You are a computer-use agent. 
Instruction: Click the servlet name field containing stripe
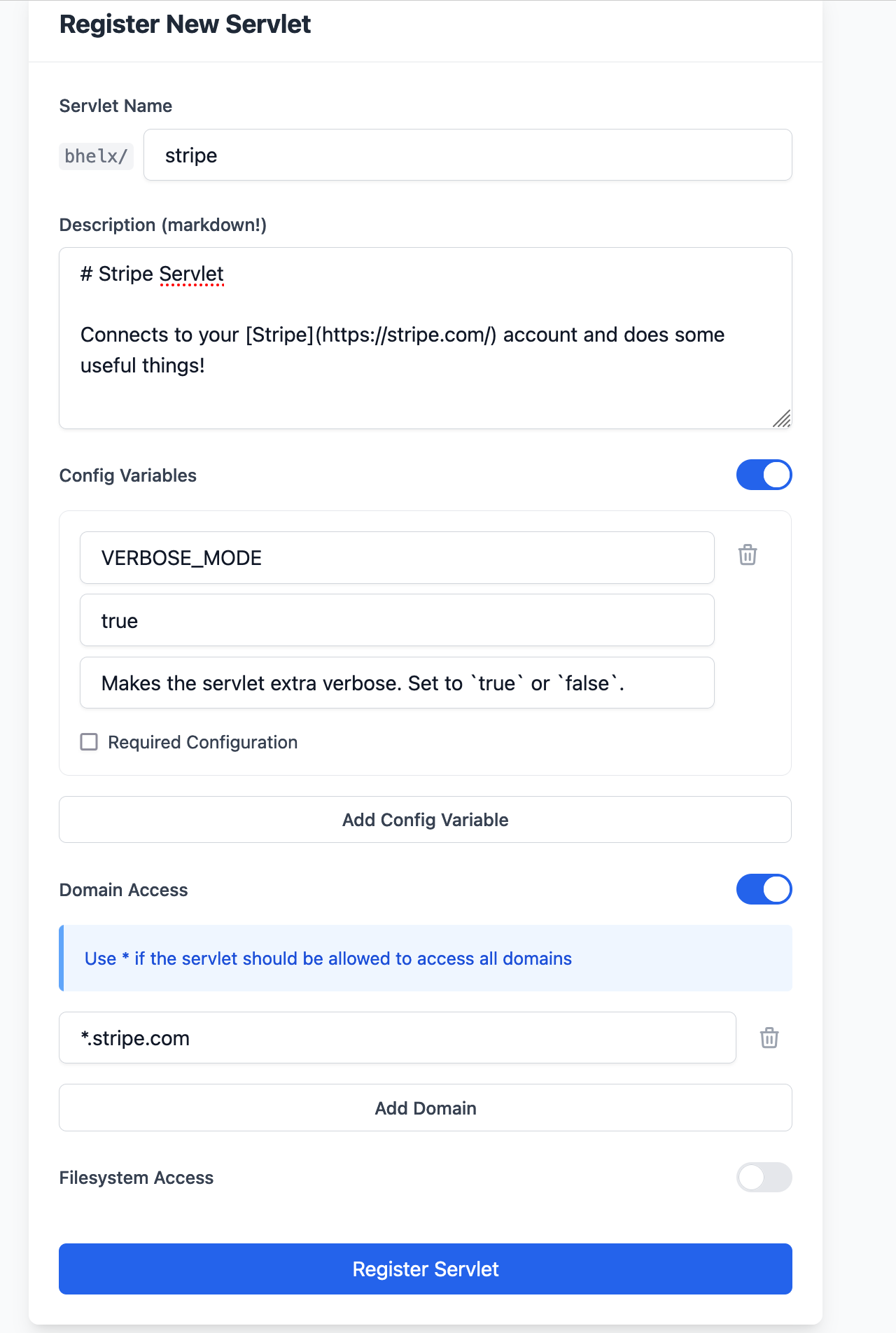(467, 155)
